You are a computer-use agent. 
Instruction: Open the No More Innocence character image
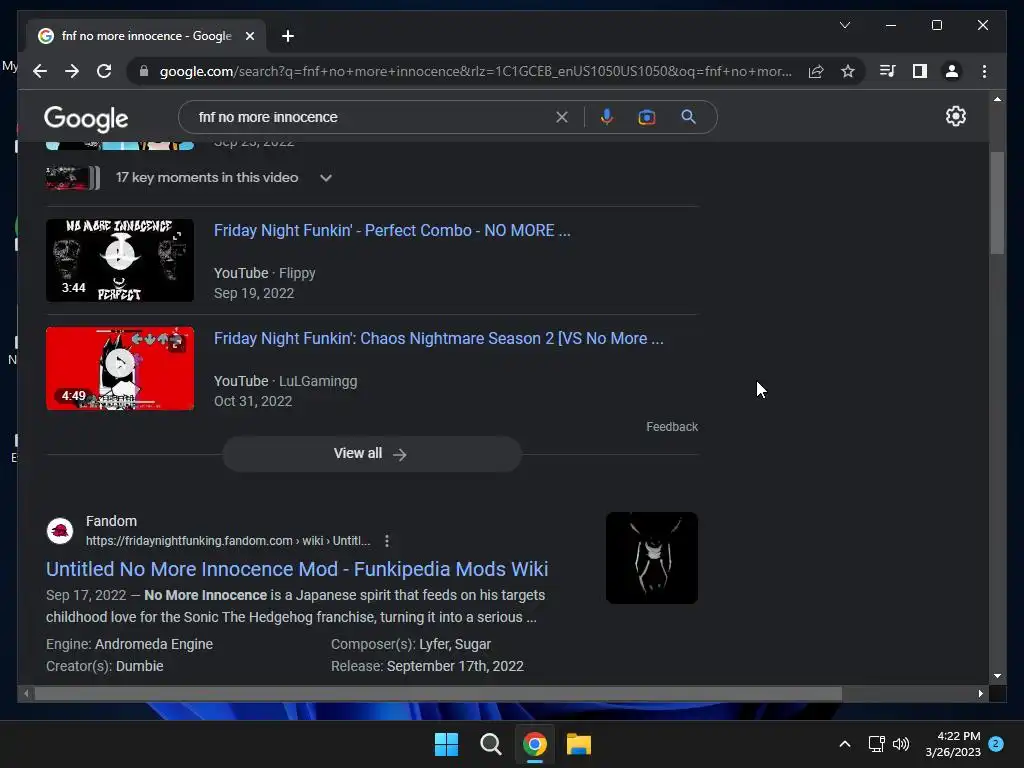click(x=652, y=558)
